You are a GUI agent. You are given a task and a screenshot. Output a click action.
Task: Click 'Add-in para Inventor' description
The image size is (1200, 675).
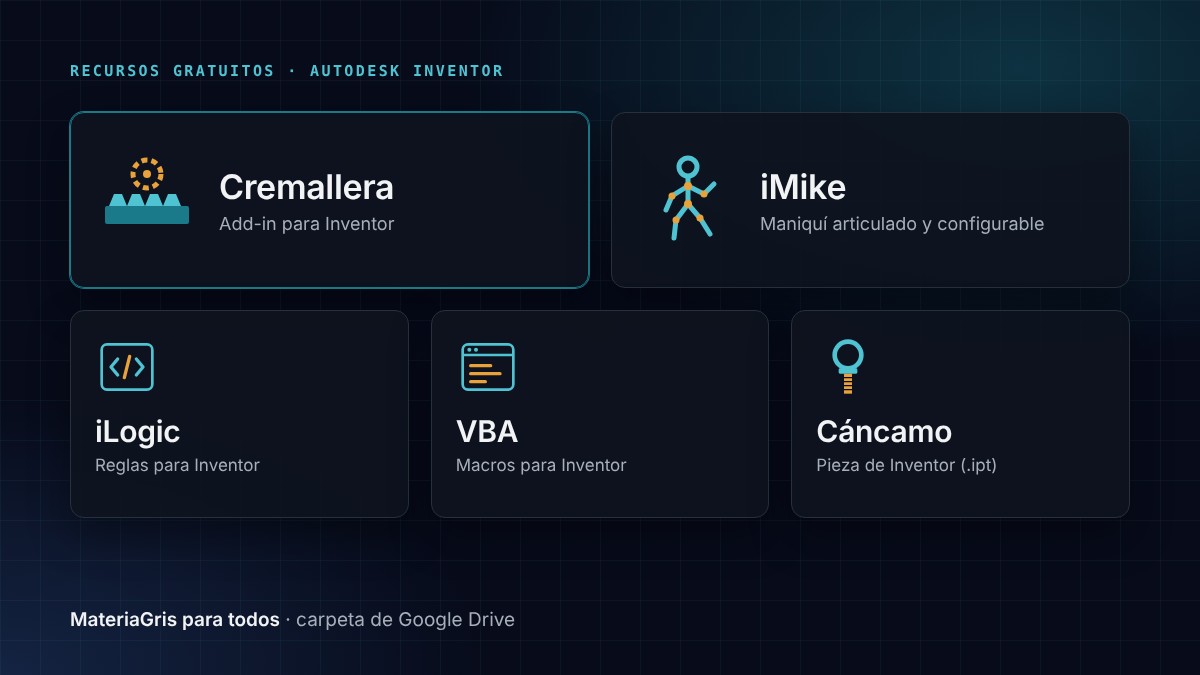click(x=307, y=224)
